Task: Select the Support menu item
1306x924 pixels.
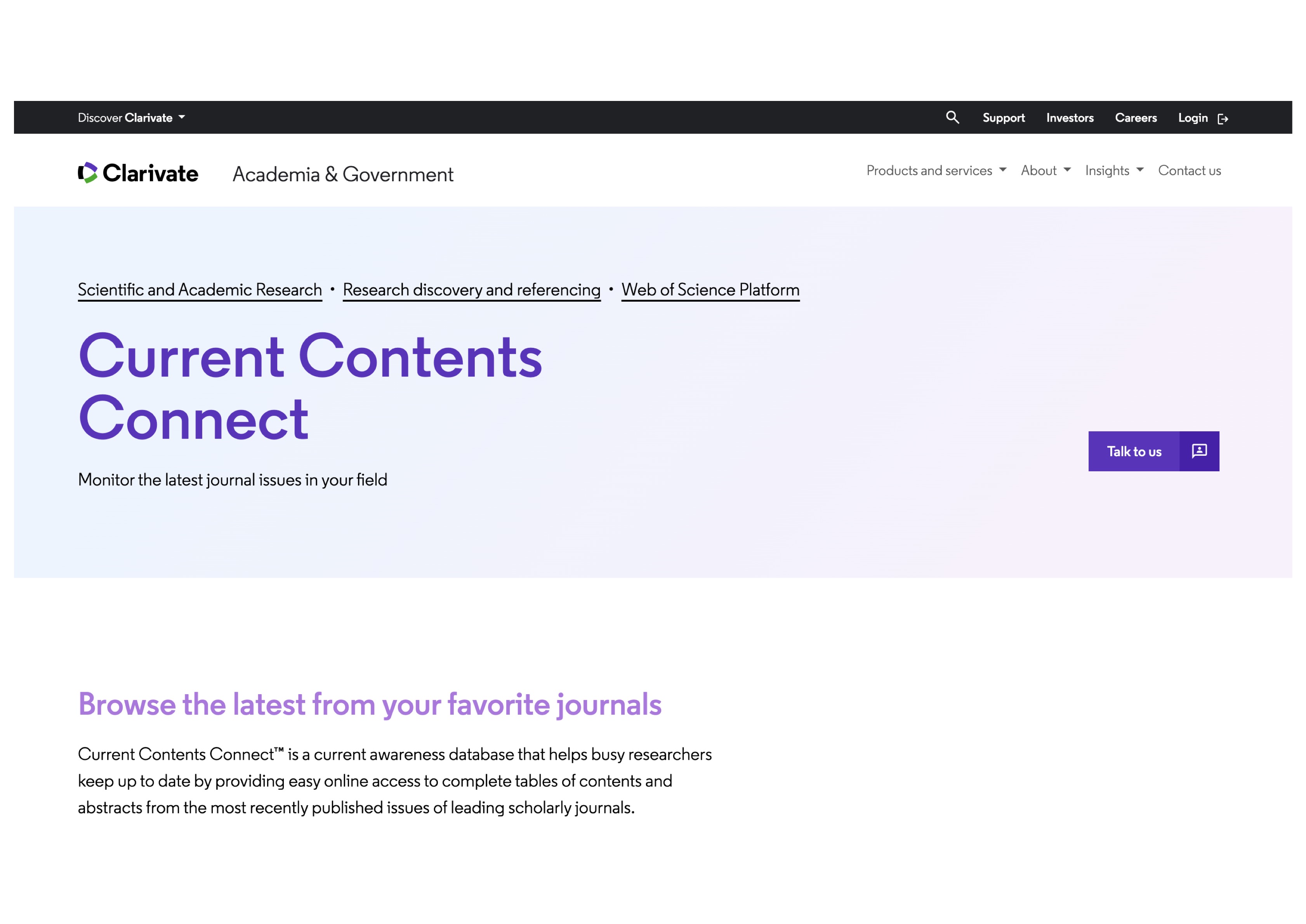Action: (x=1004, y=117)
